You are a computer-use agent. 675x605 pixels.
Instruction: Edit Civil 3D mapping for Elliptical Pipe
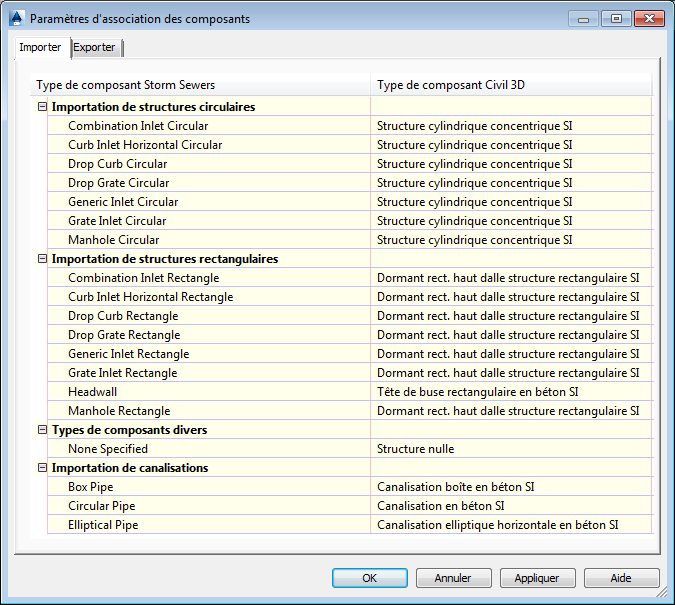[x=497, y=525]
